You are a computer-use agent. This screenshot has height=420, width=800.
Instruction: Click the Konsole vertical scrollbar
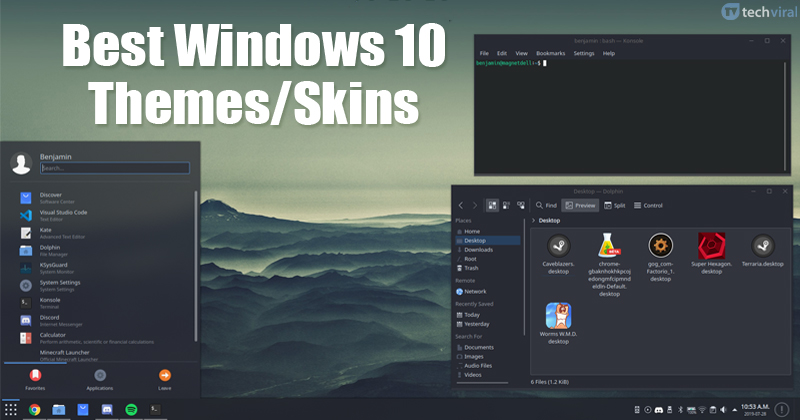click(785, 116)
